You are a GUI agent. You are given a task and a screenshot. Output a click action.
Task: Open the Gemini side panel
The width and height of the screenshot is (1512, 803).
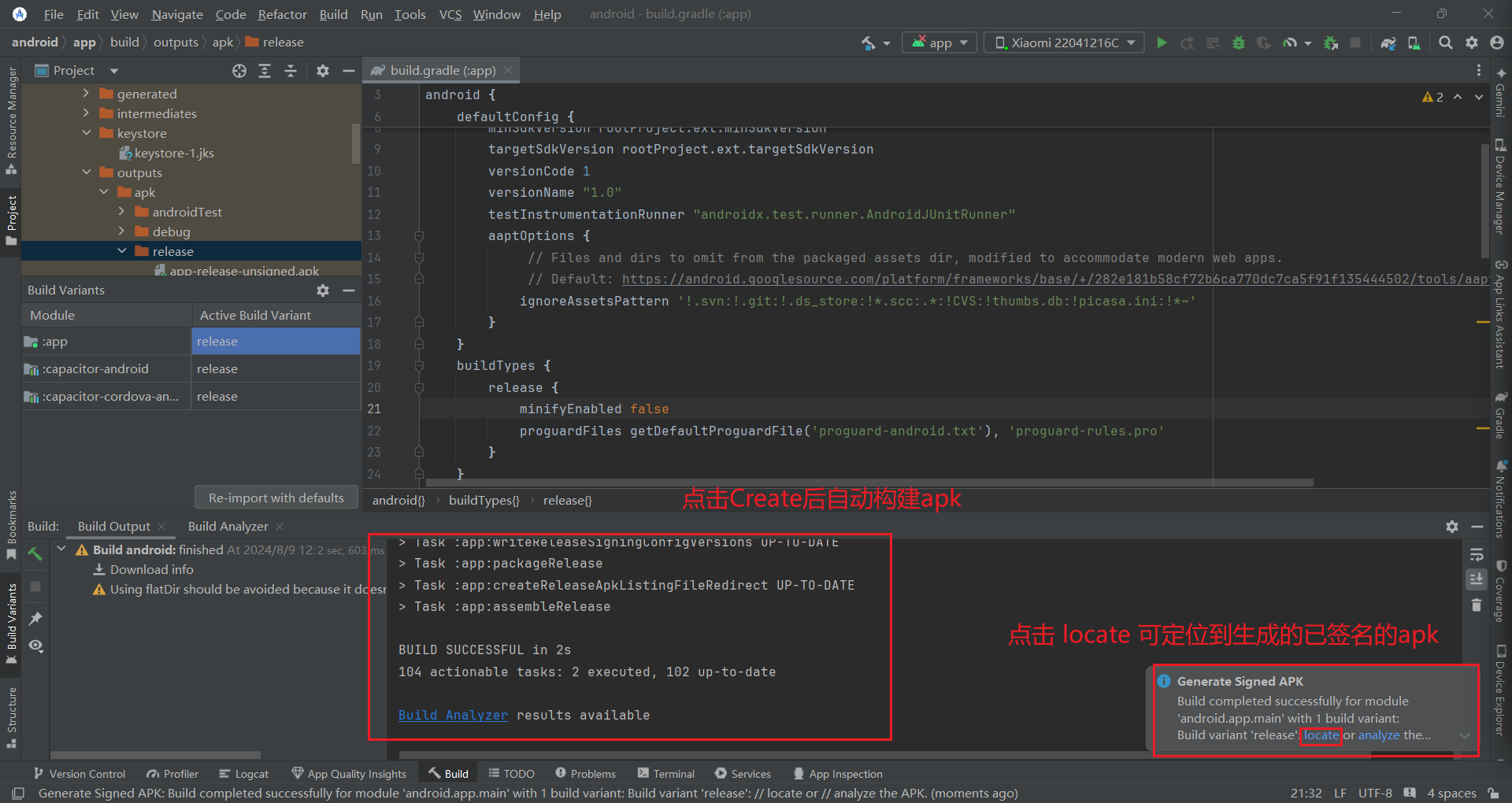(x=1500, y=93)
